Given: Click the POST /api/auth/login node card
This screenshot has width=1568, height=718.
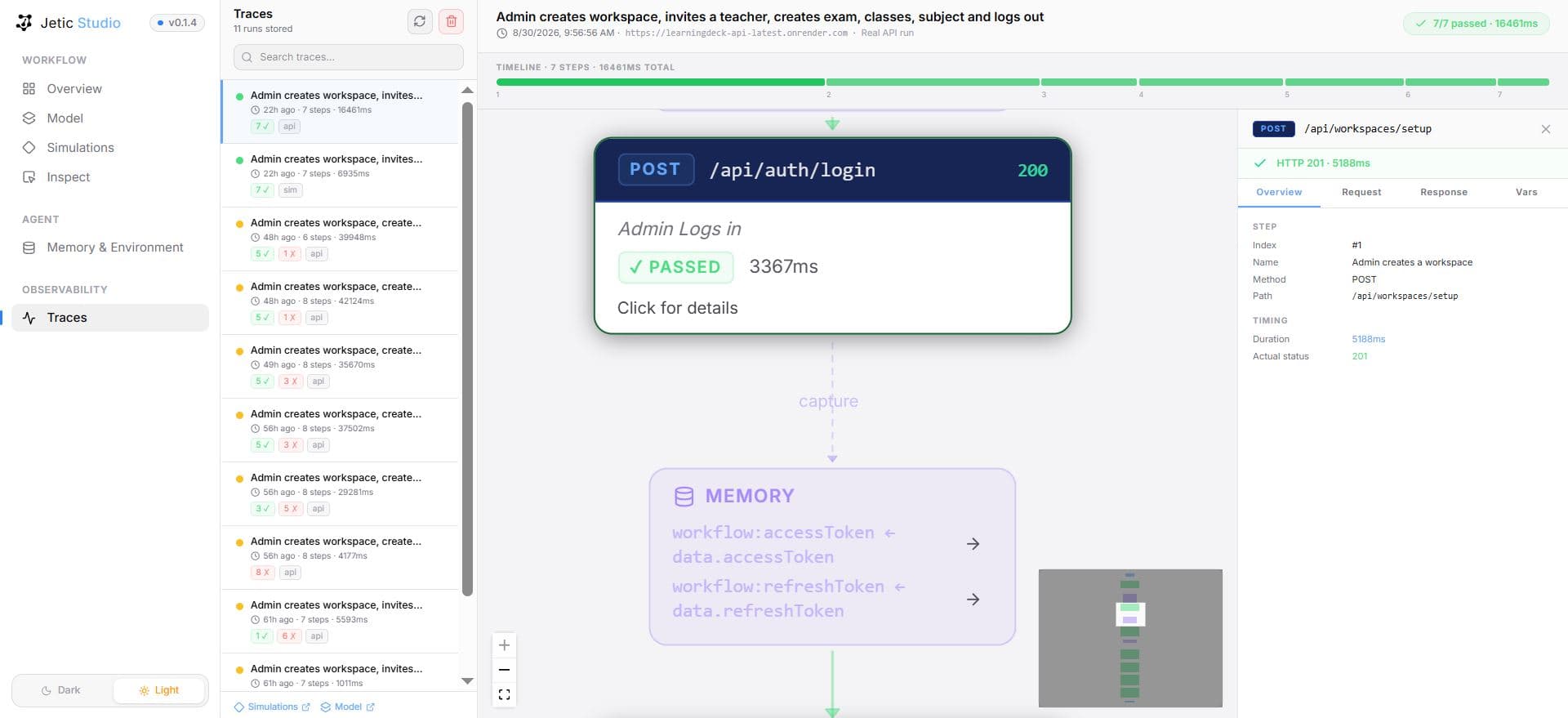Looking at the screenshot, I should [x=832, y=235].
